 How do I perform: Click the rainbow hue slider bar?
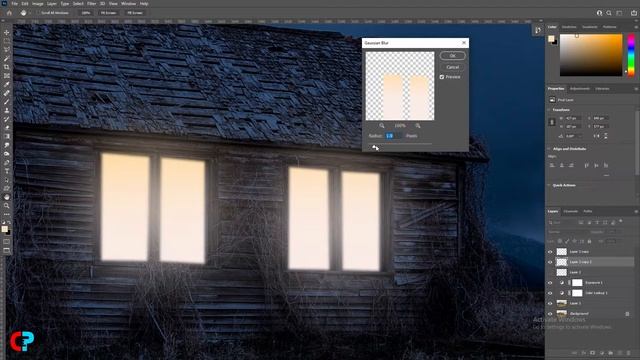(x=631, y=55)
